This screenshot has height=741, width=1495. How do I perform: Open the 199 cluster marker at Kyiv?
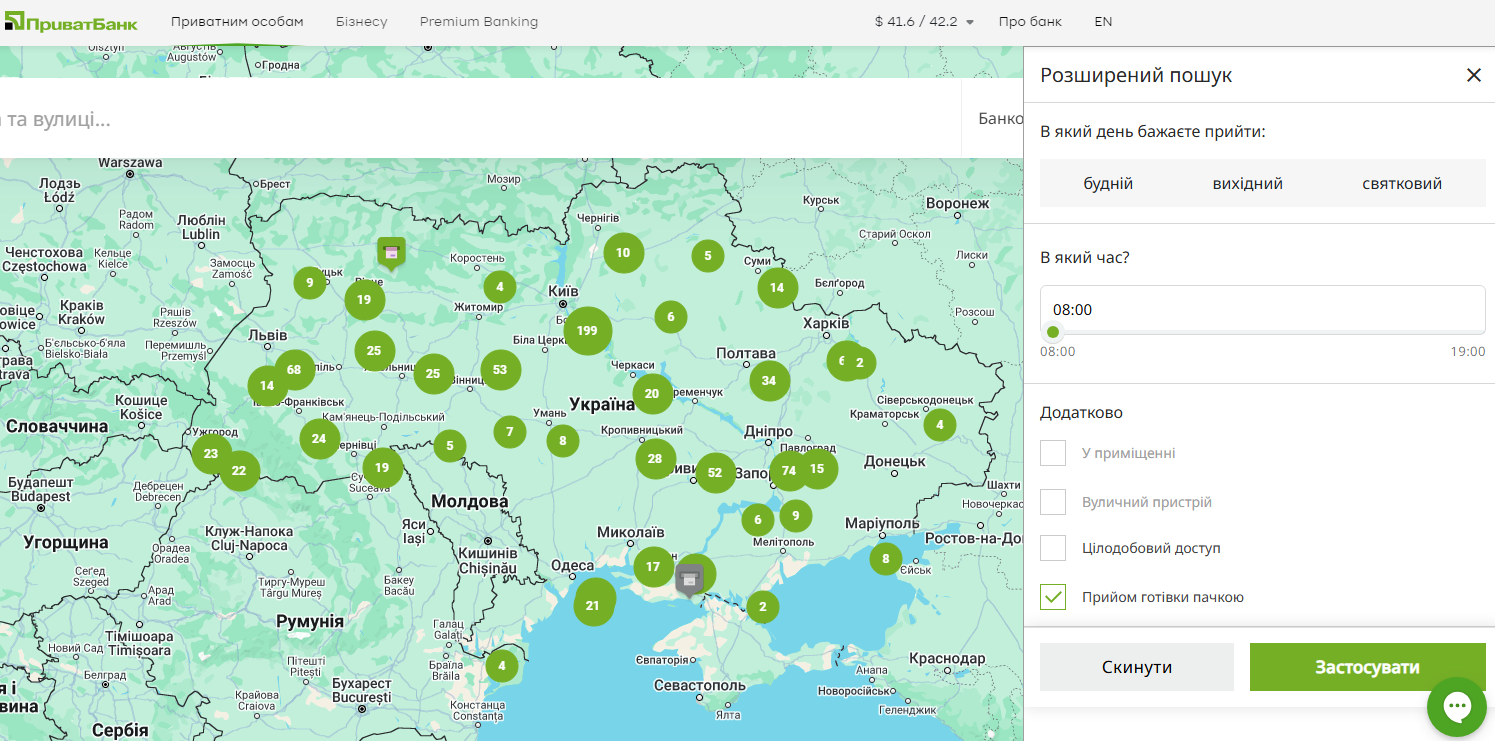(x=587, y=331)
